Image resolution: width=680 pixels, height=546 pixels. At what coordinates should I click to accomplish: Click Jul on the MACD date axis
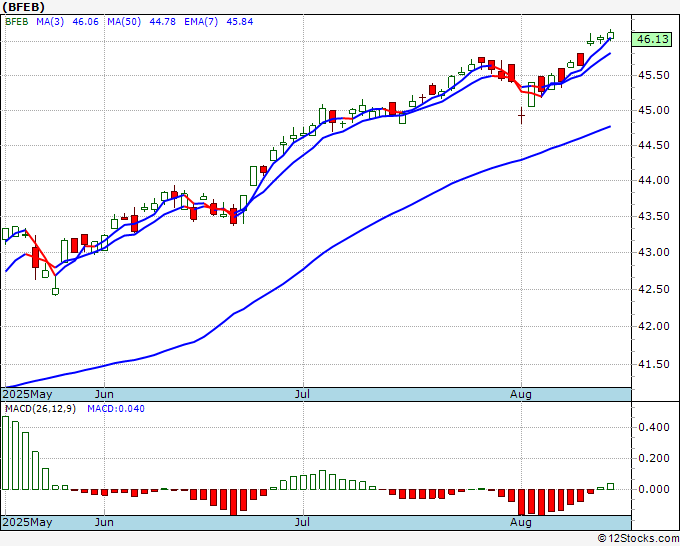pos(302,522)
